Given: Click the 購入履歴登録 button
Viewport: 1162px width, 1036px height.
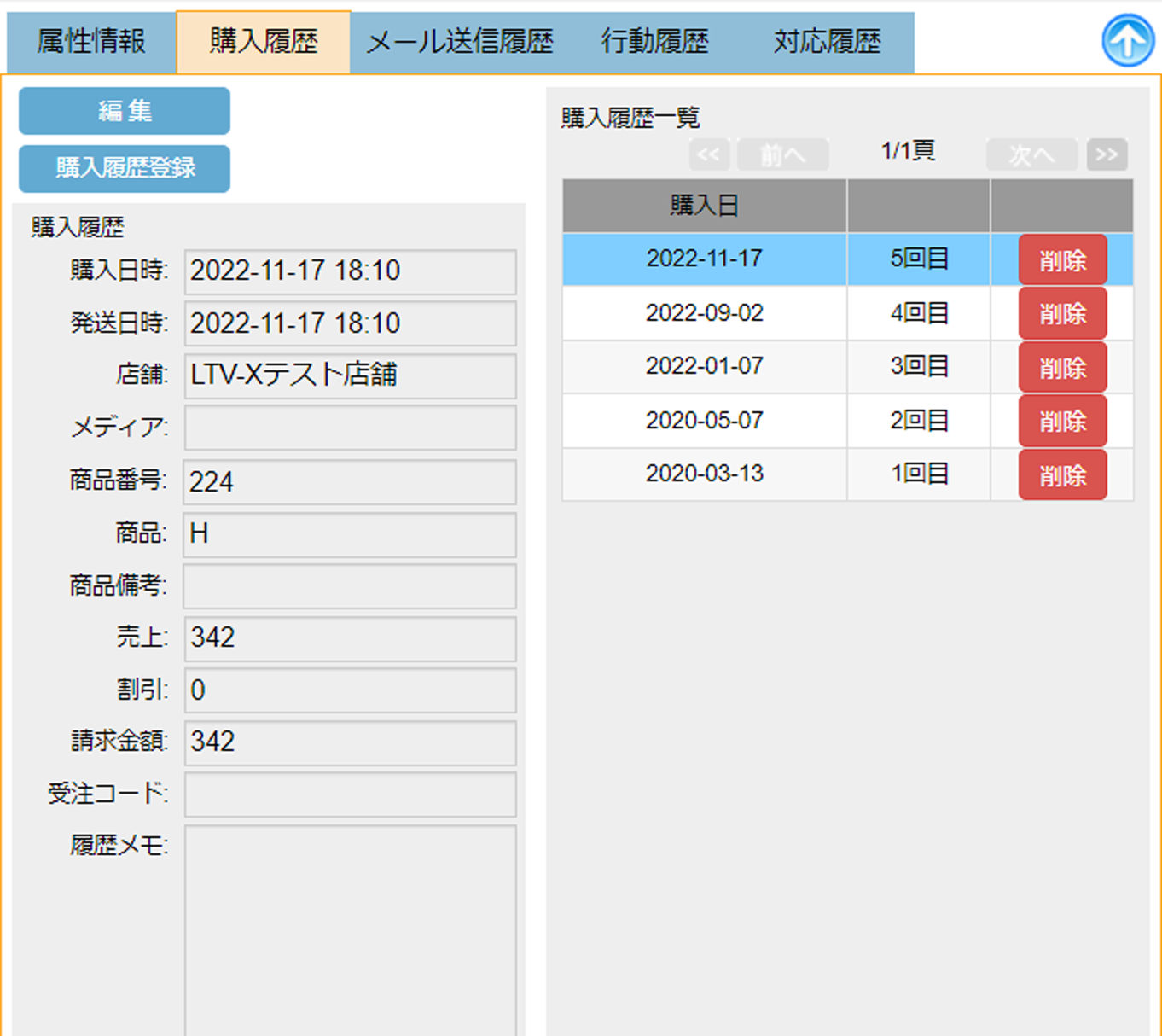Looking at the screenshot, I should (x=125, y=168).
